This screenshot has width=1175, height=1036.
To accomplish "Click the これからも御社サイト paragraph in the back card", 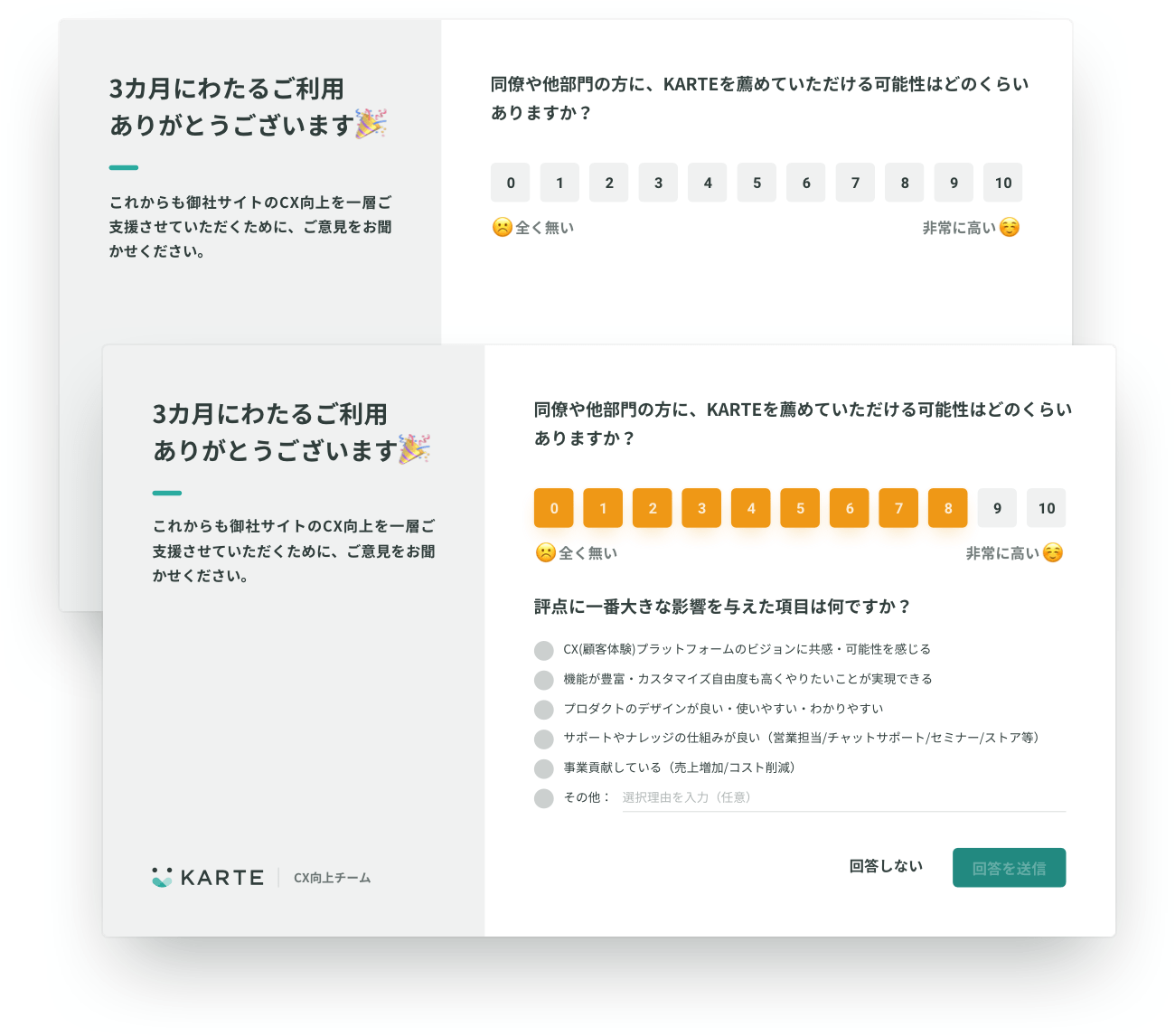I will [250, 227].
